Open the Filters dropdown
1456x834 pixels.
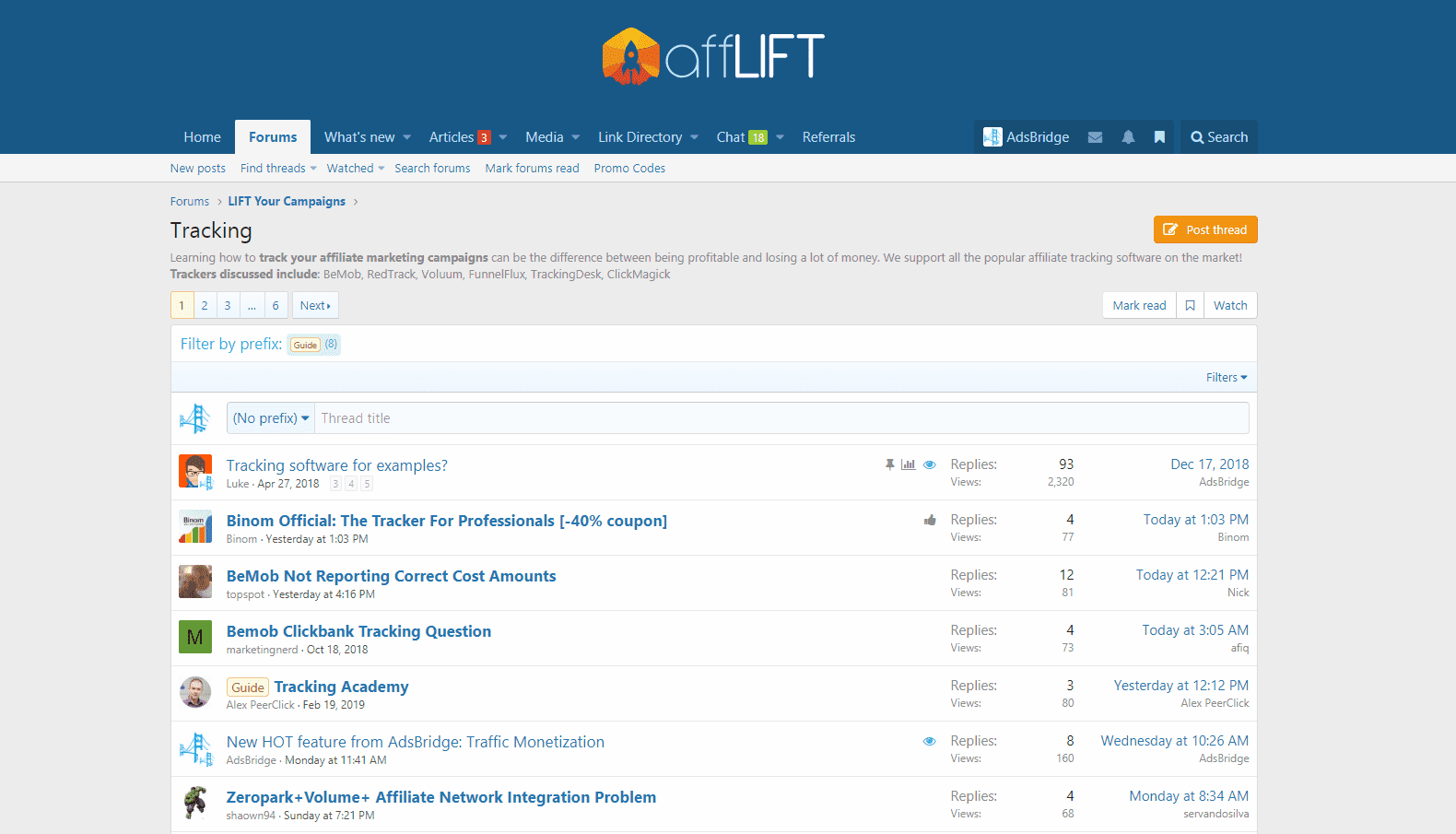[1227, 378]
